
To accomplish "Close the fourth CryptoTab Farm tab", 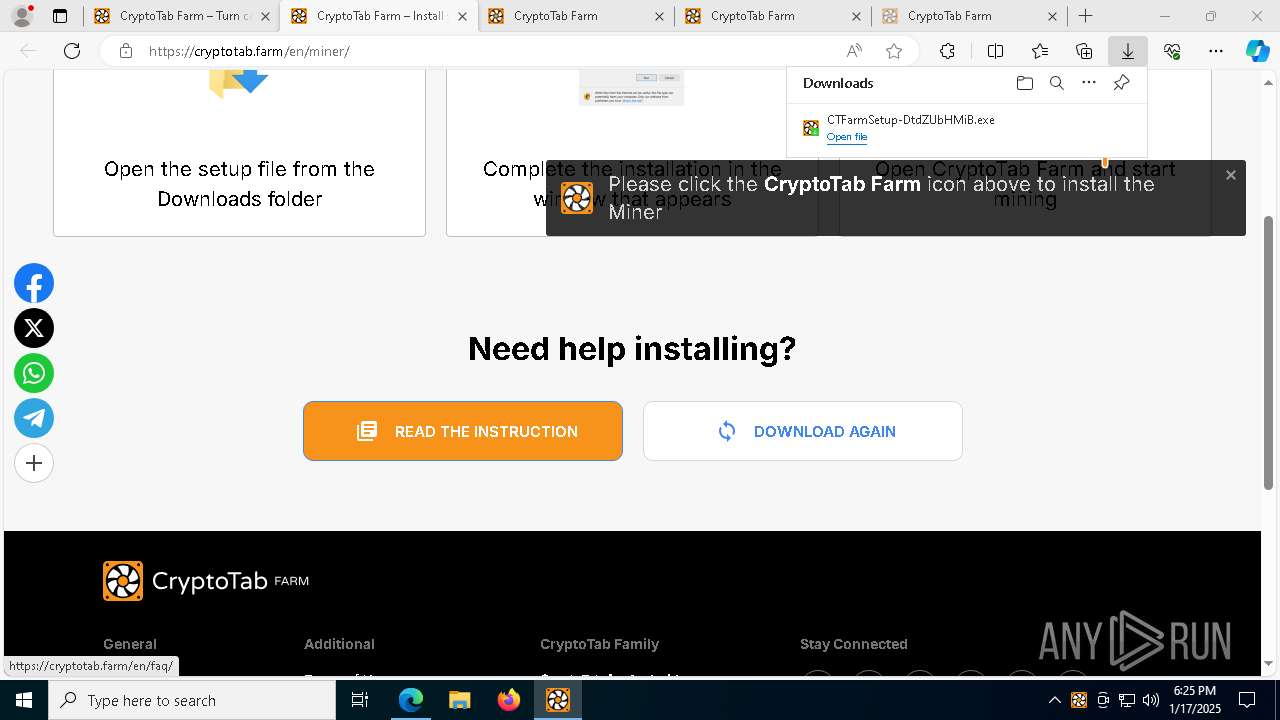I will coord(856,16).
